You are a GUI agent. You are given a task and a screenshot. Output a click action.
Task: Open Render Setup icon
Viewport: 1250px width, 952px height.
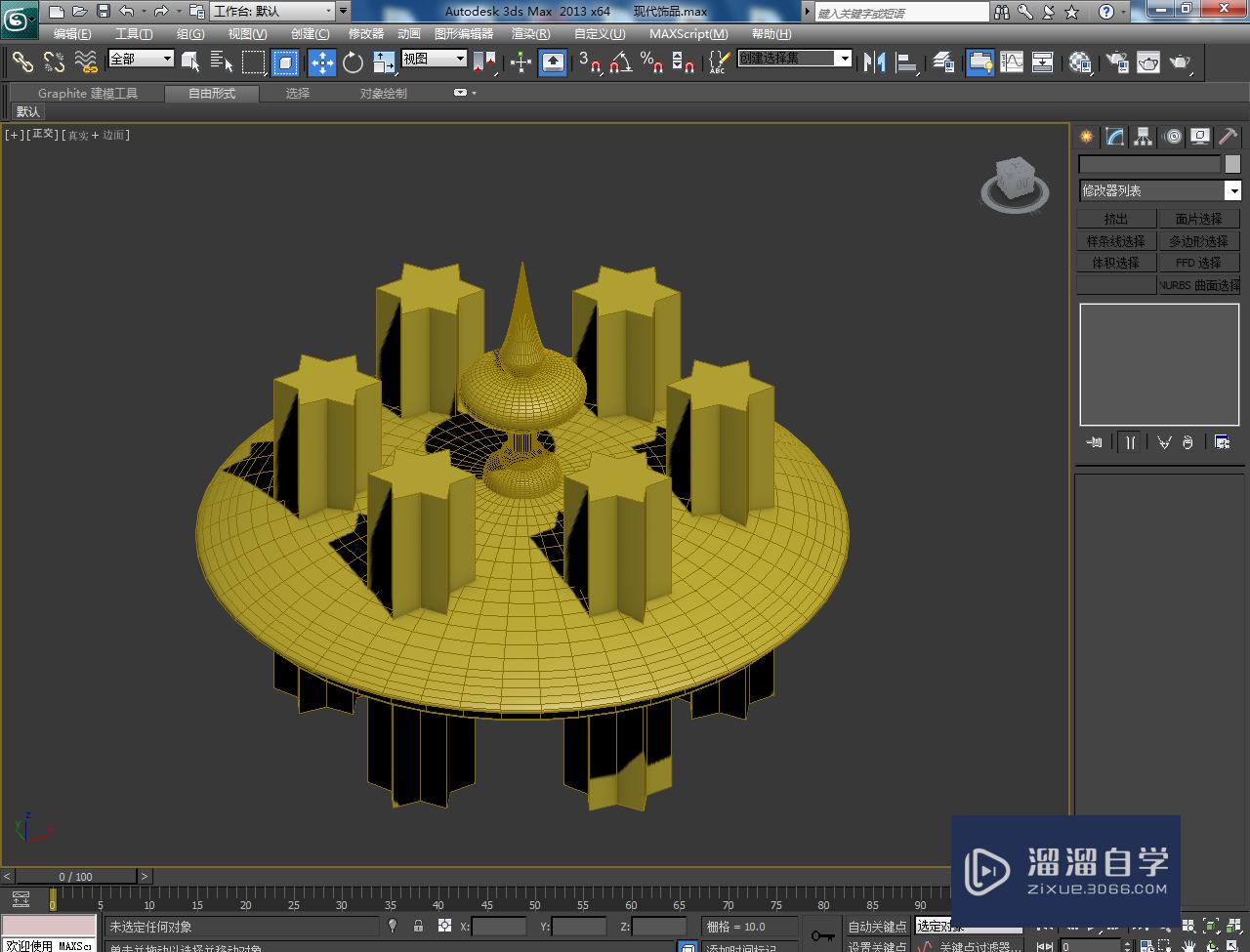coord(1117,62)
